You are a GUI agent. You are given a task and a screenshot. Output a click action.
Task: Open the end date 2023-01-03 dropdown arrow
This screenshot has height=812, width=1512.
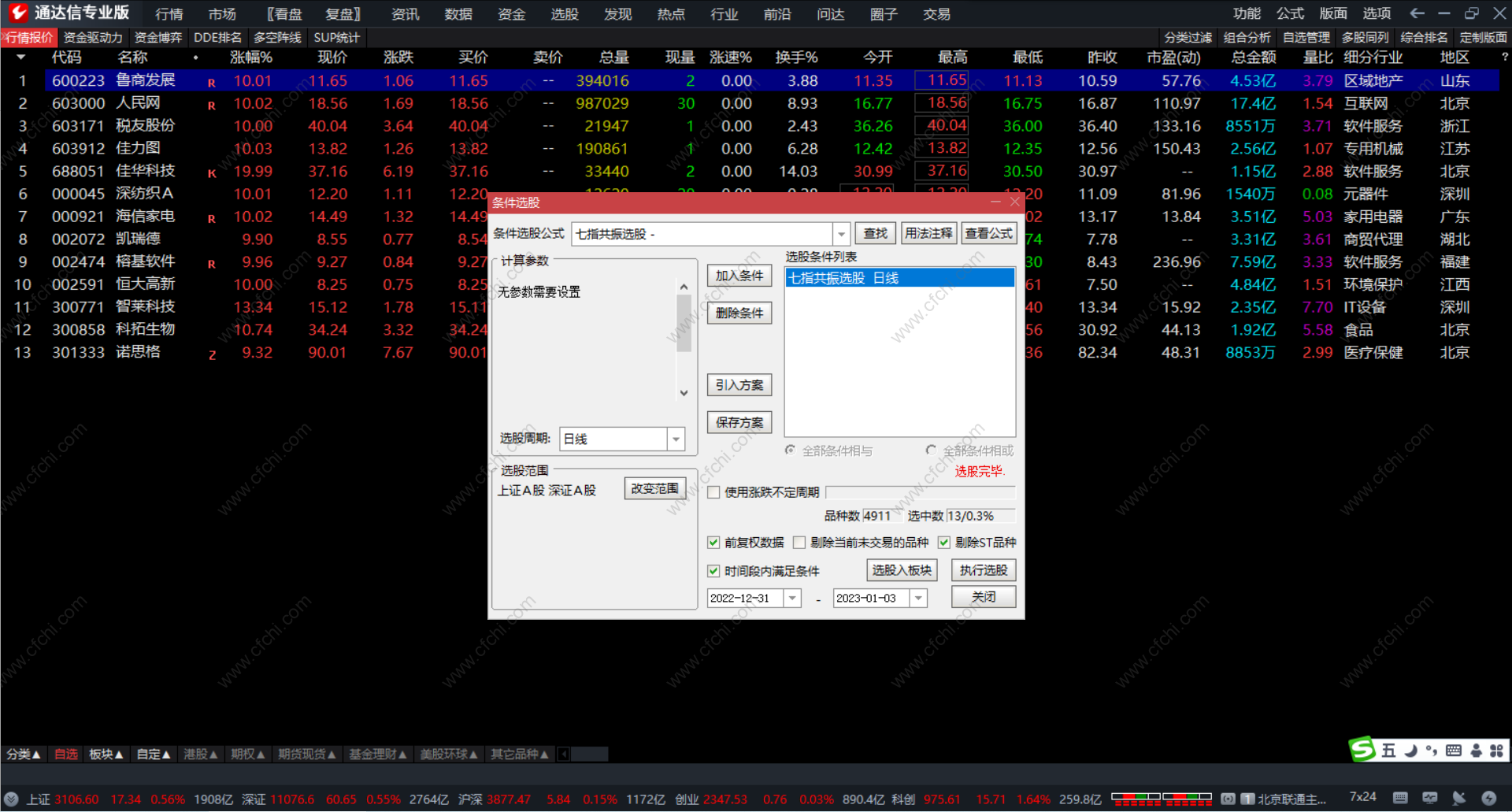(918, 599)
